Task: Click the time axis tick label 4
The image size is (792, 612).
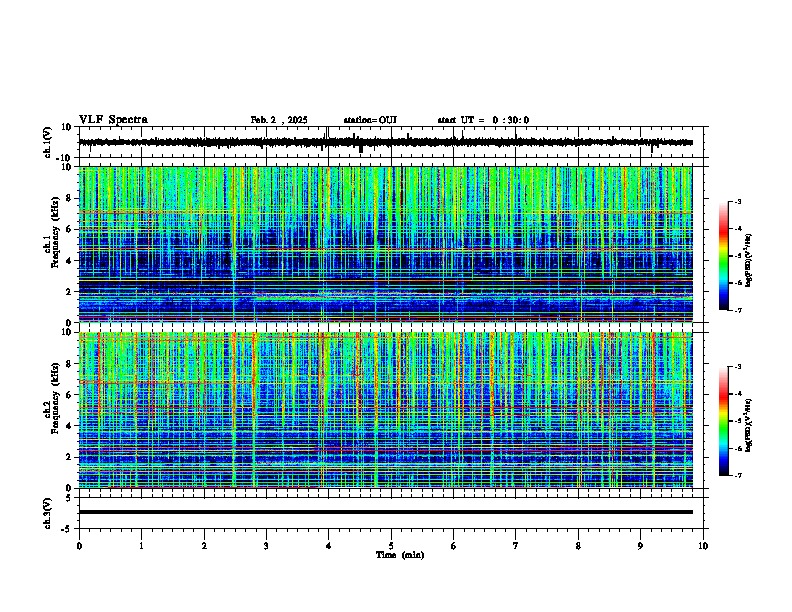Action: pos(329,546)
